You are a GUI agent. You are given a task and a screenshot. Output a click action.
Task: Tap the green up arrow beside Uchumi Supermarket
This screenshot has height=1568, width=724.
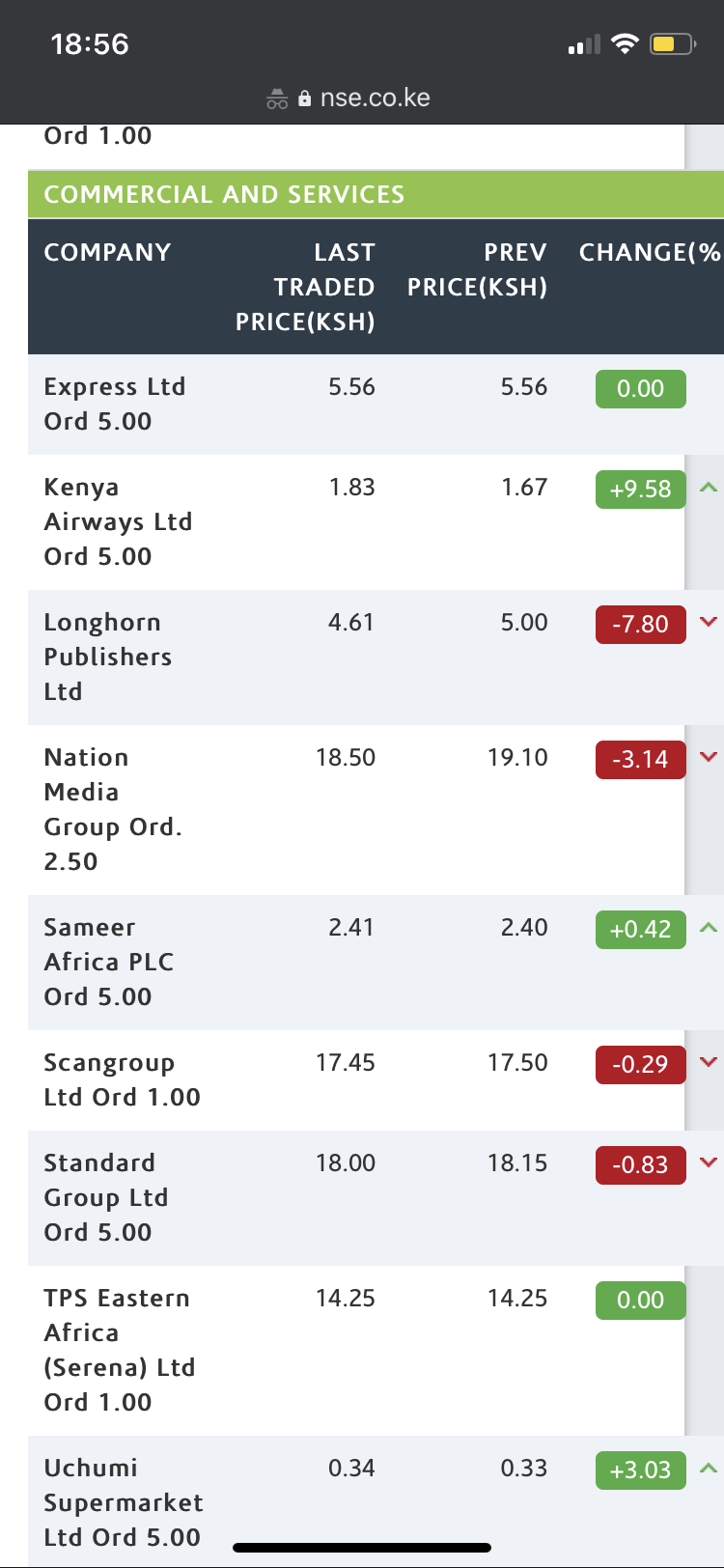tap(709, 1469)
